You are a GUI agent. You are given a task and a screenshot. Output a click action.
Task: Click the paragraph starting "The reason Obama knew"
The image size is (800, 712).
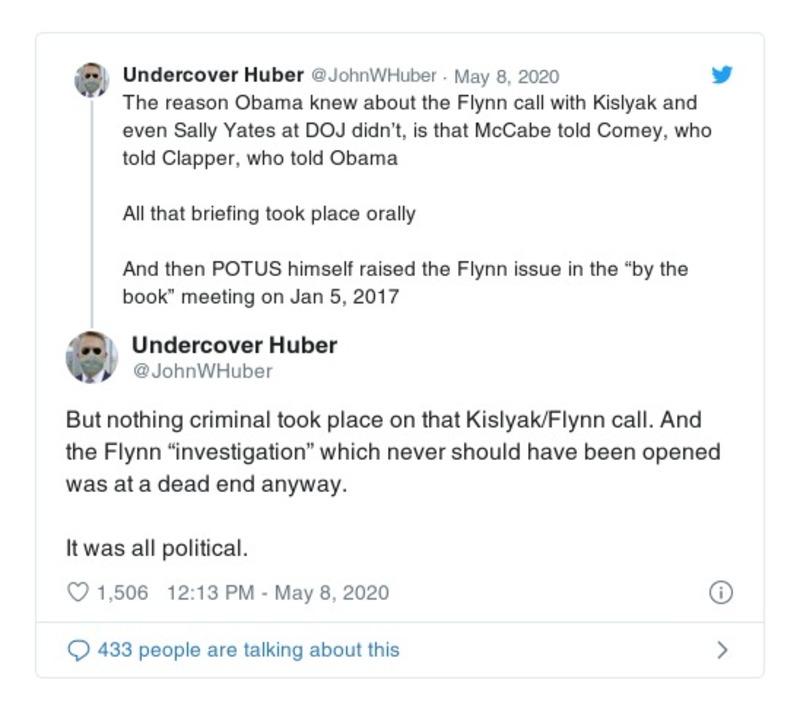(x=409, y=130)
